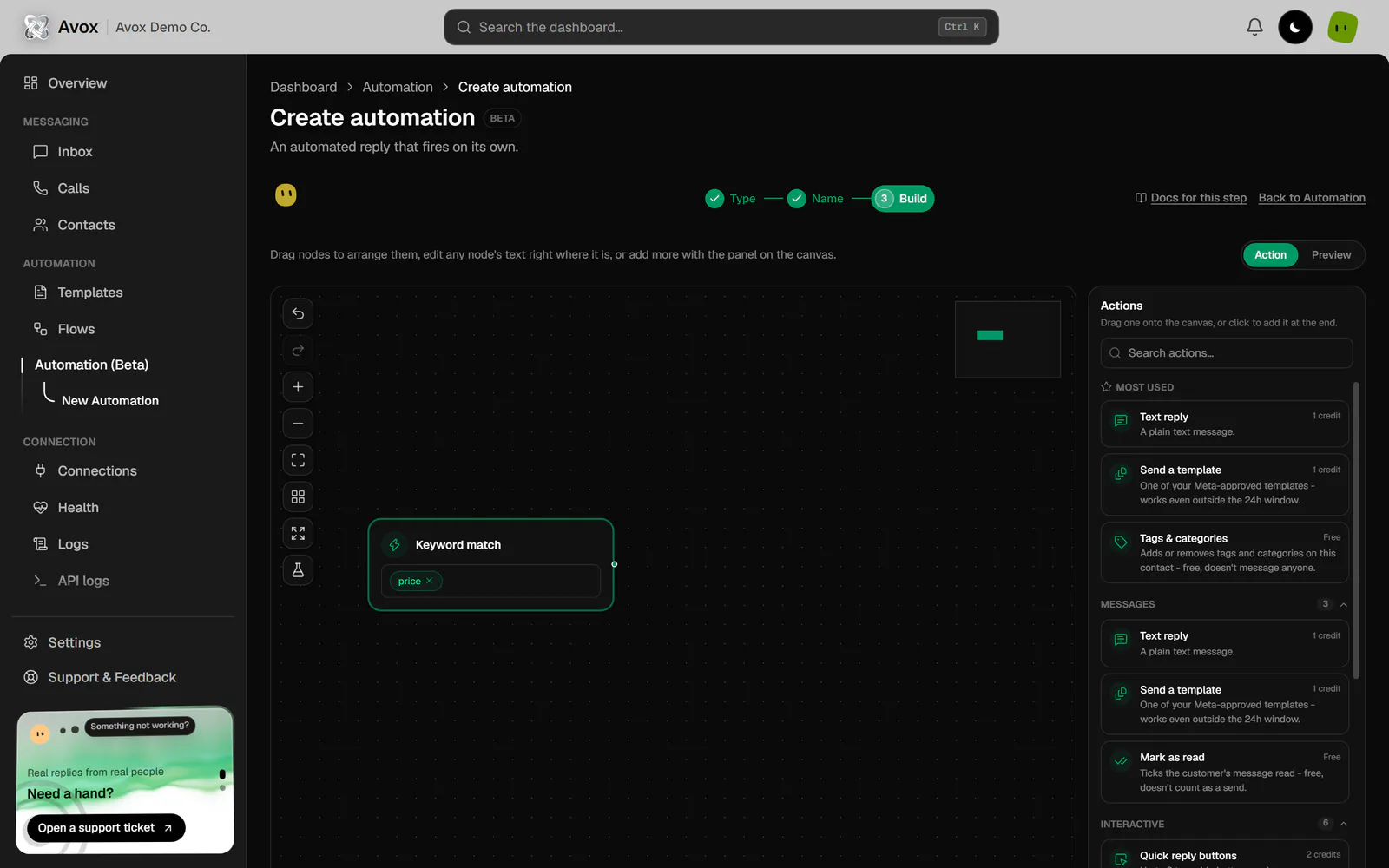The image size is (1389, 868).
Task: Open New Automation sub-item
Action: click(x=110, y=401)
